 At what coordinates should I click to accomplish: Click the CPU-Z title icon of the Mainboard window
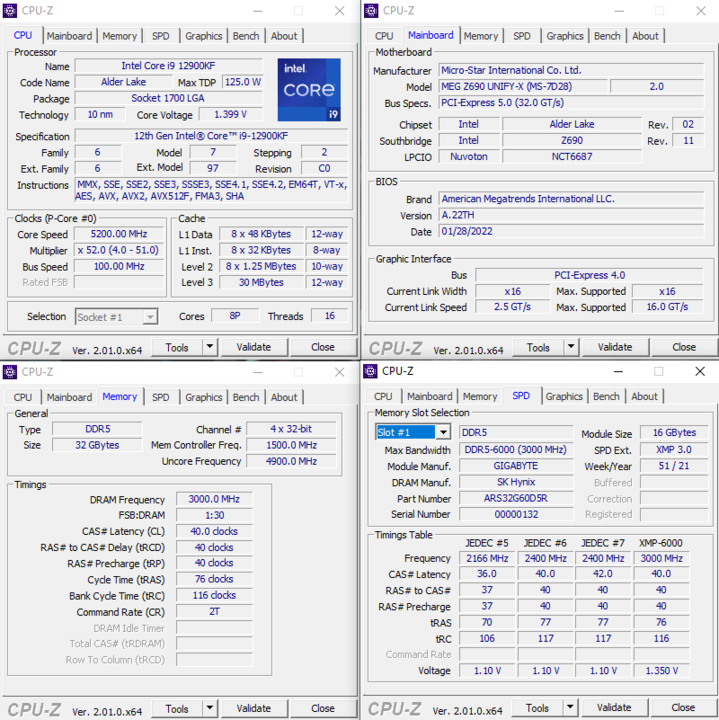point(371,11)
